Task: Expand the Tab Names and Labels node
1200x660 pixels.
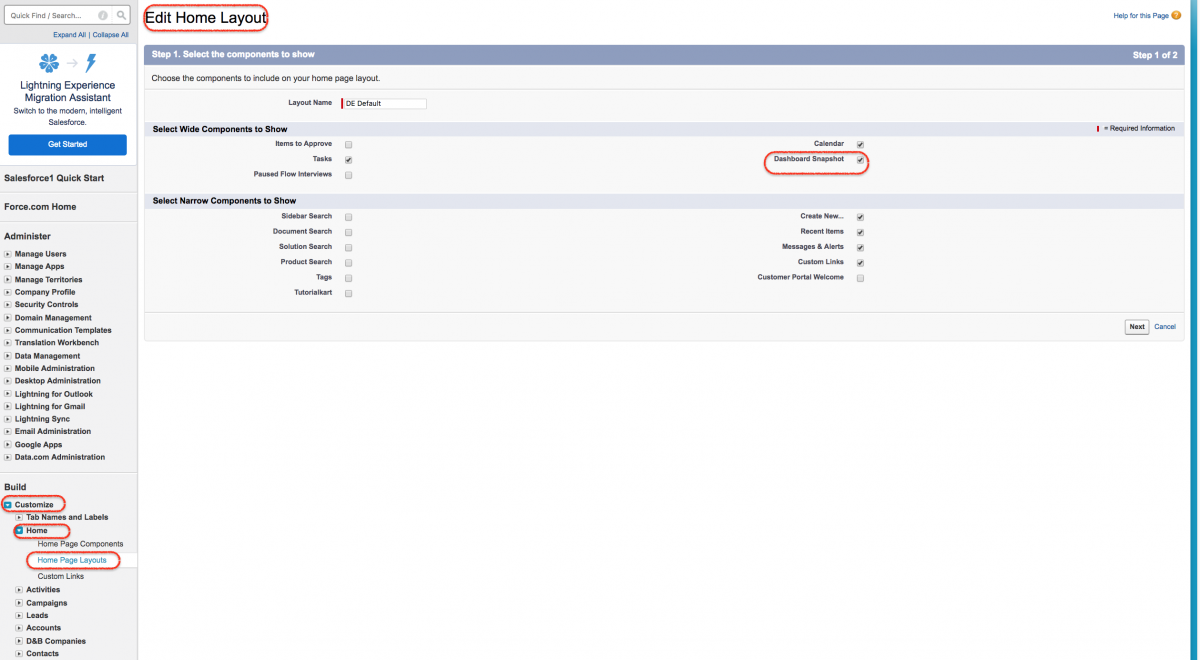Action: pyautogui.click(x=19, y=517)
